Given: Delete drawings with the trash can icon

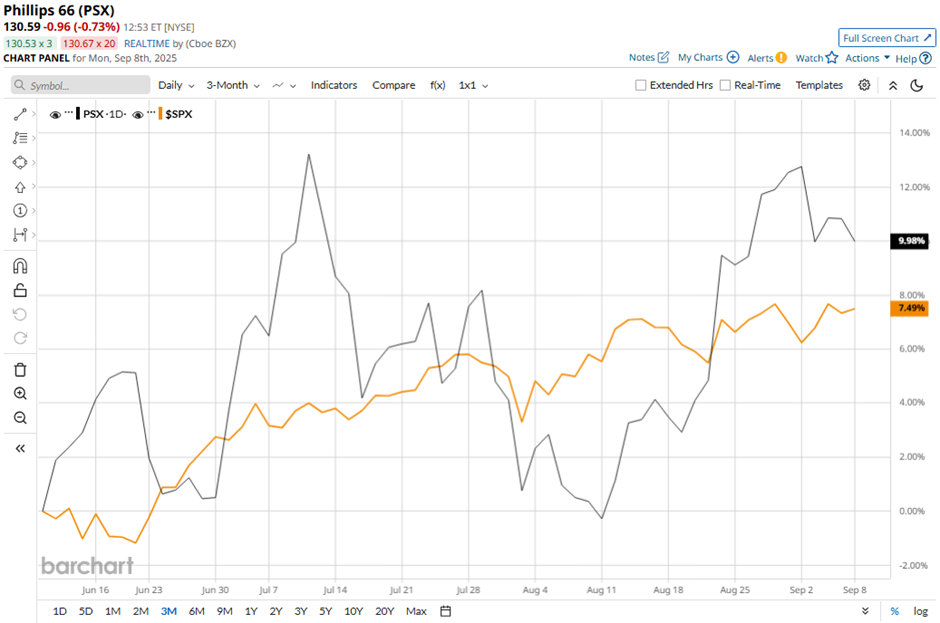Looking at the screenshot, I should tap(20, 369).
